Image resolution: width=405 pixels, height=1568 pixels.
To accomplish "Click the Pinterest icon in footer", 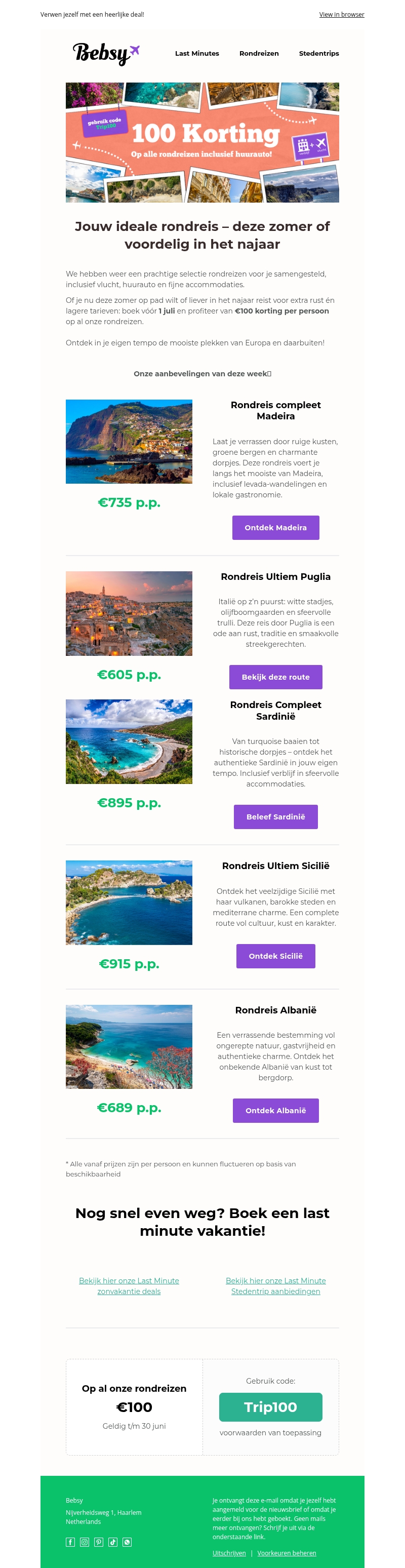I will pos(99,1542).
